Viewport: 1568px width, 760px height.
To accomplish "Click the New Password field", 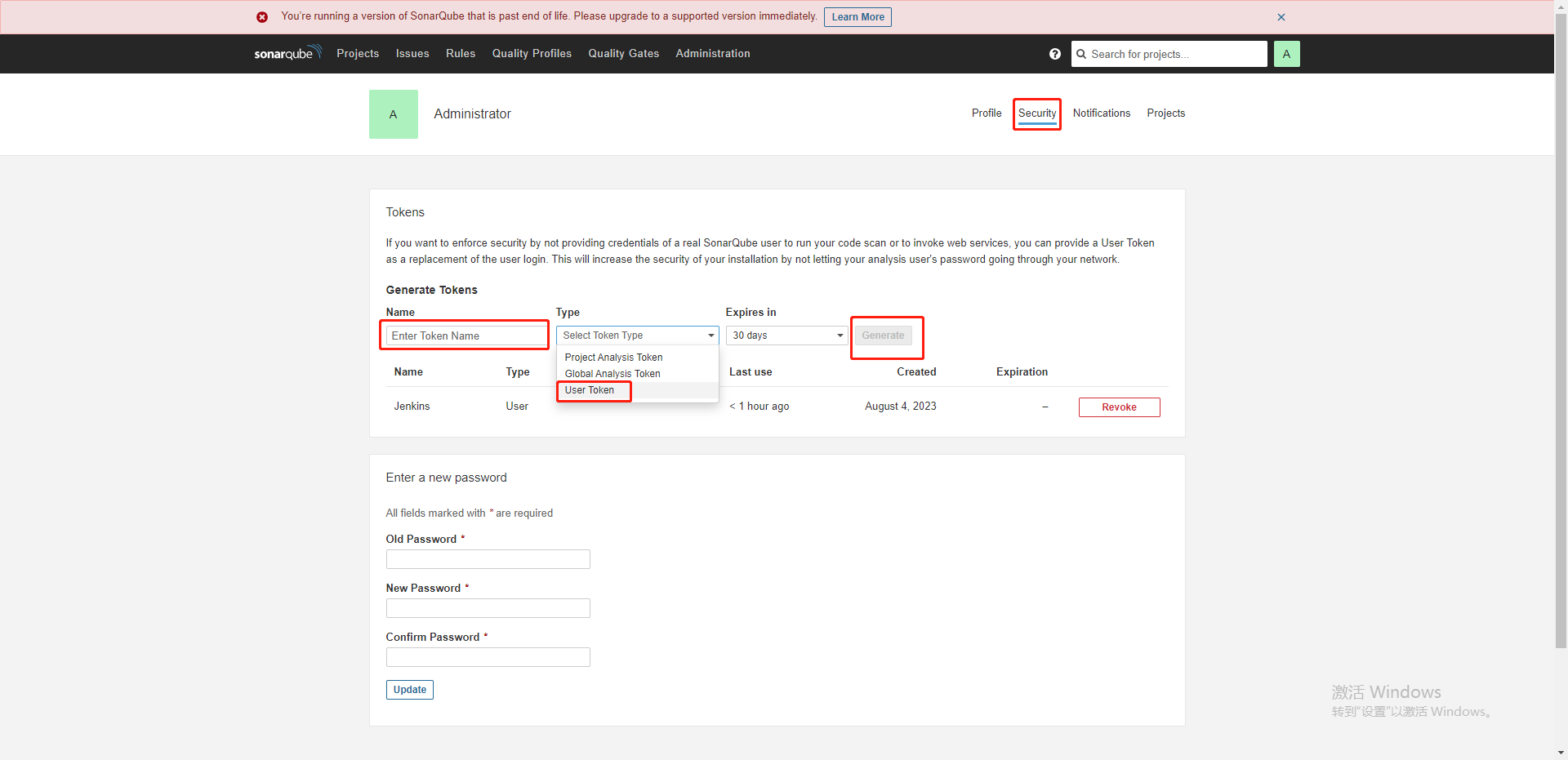I will pos(488,608).
